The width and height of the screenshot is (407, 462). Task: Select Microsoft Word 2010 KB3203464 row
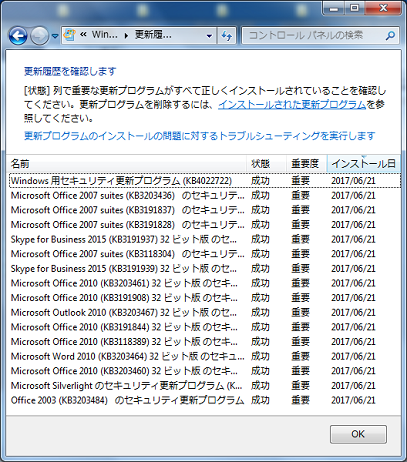click(205, 356)
